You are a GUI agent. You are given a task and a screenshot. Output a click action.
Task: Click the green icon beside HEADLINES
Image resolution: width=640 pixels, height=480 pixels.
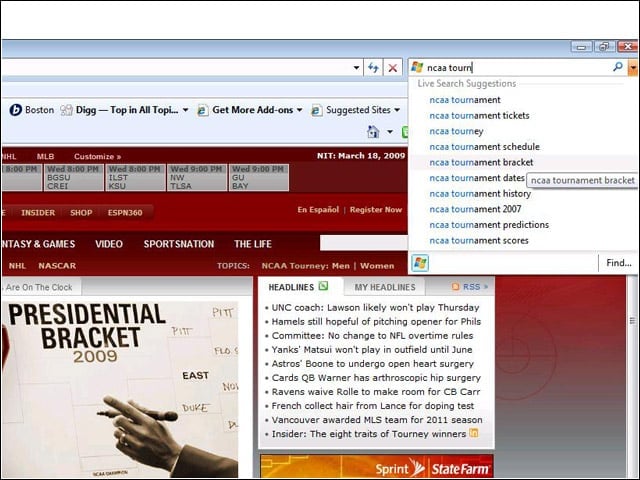click(x=323, y=286)
